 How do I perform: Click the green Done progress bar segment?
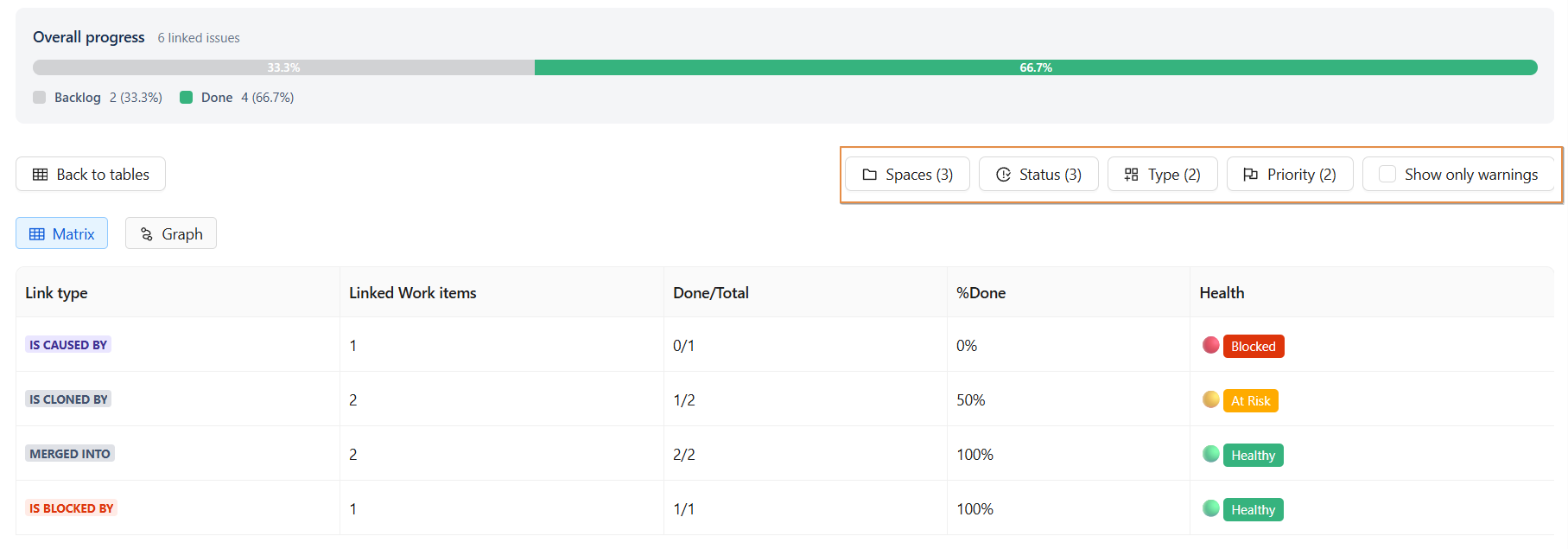pos(1035,67)
